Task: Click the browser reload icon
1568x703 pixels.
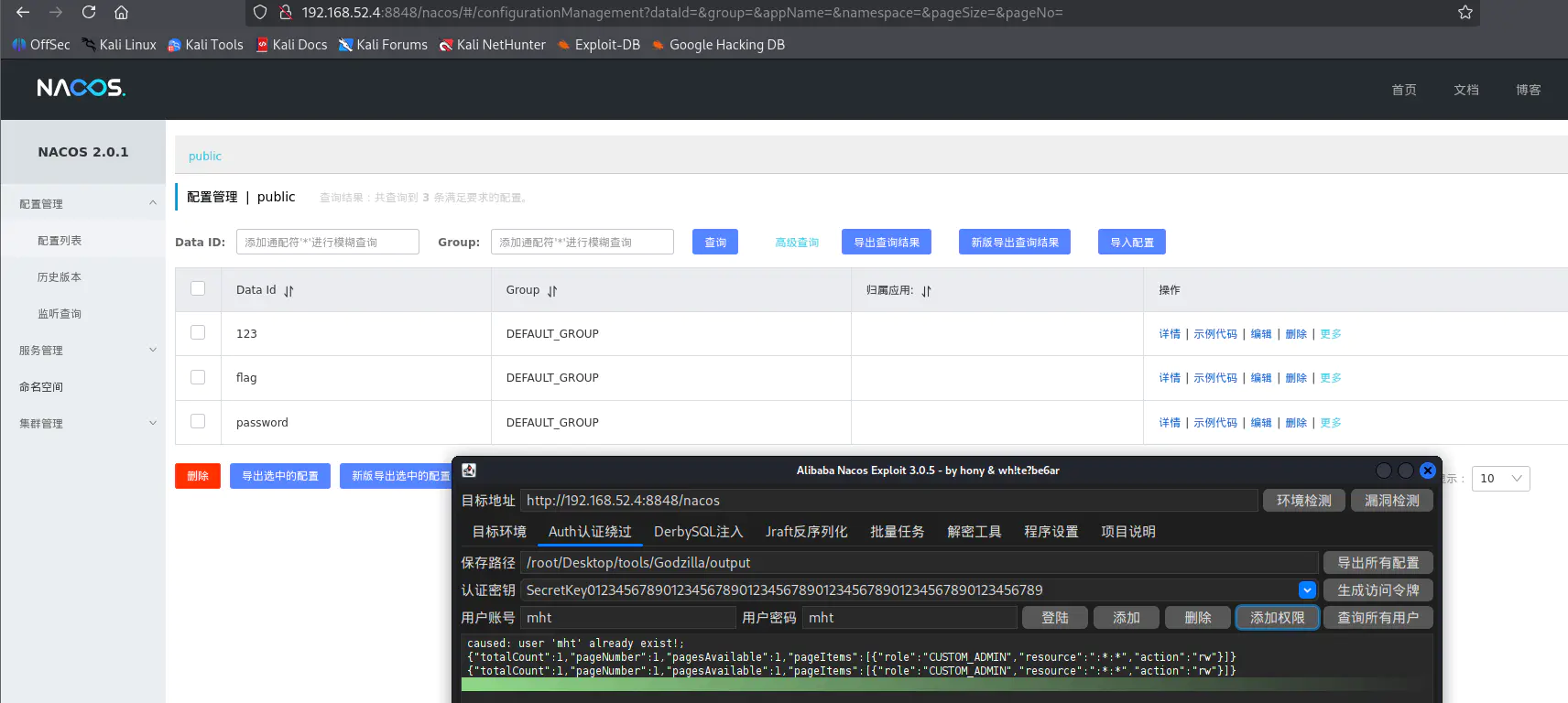Action: point(89,12)
